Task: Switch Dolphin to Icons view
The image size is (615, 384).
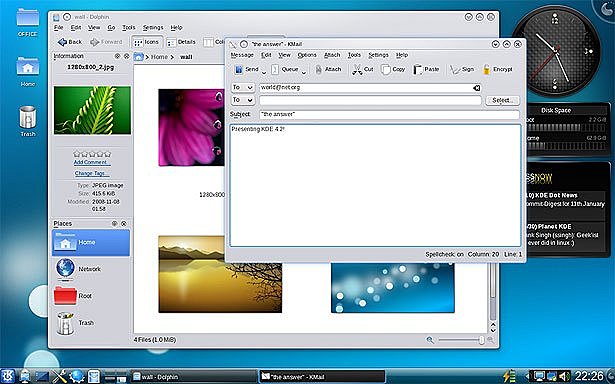Action: tap(147, 42)
